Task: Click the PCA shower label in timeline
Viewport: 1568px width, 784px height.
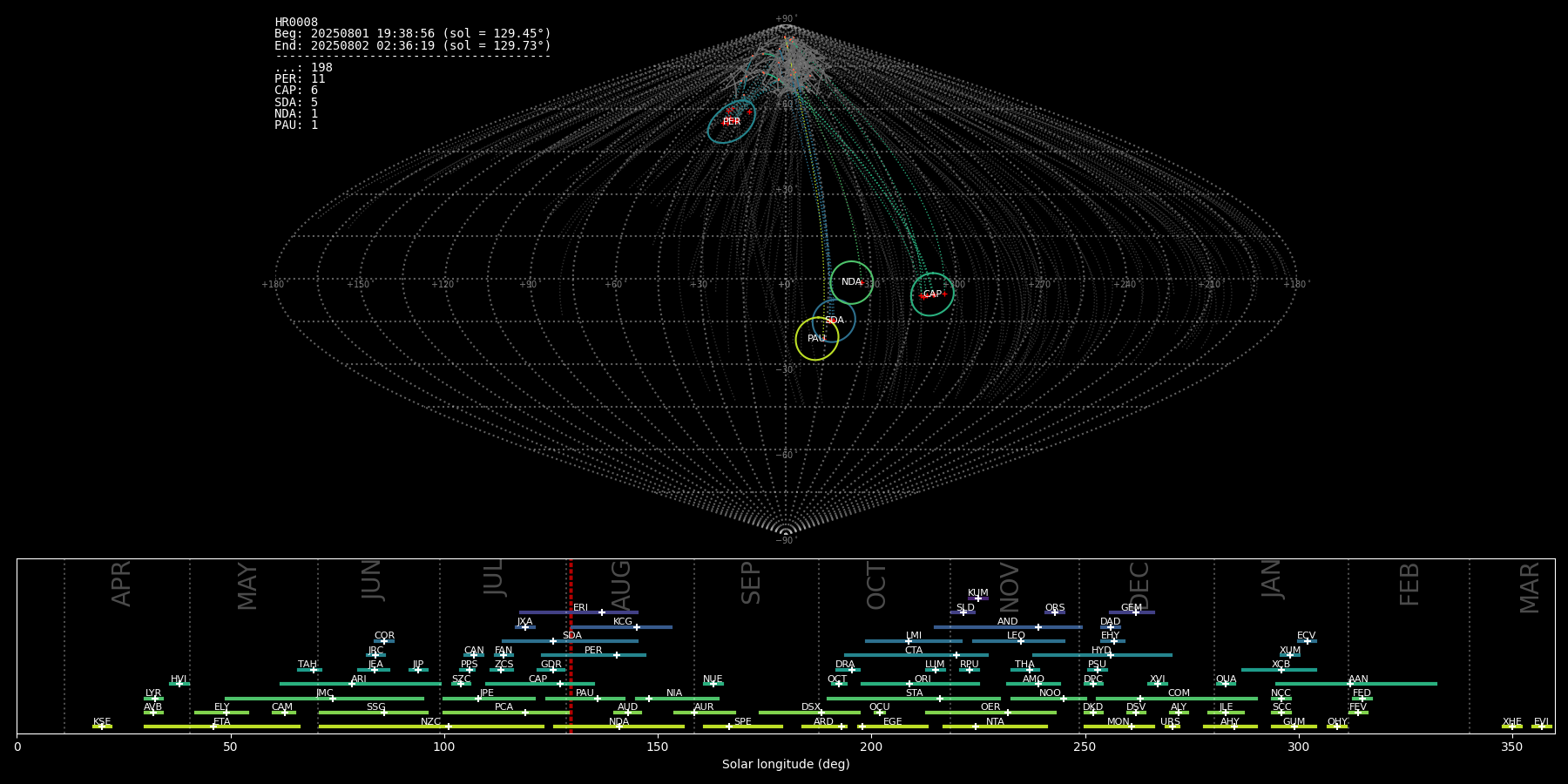Action: click(504, 707)
